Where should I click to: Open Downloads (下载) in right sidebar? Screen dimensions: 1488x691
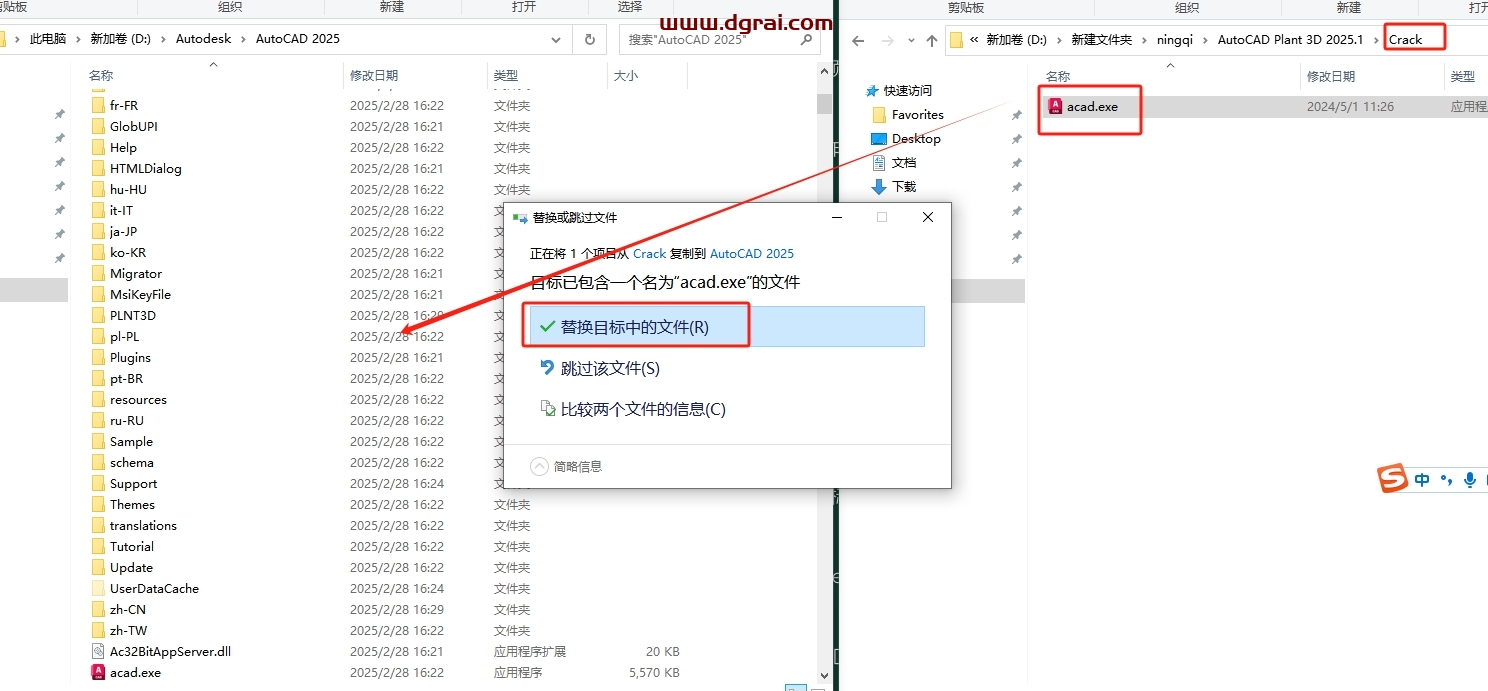pyautogui.click(x=903, y=186)
